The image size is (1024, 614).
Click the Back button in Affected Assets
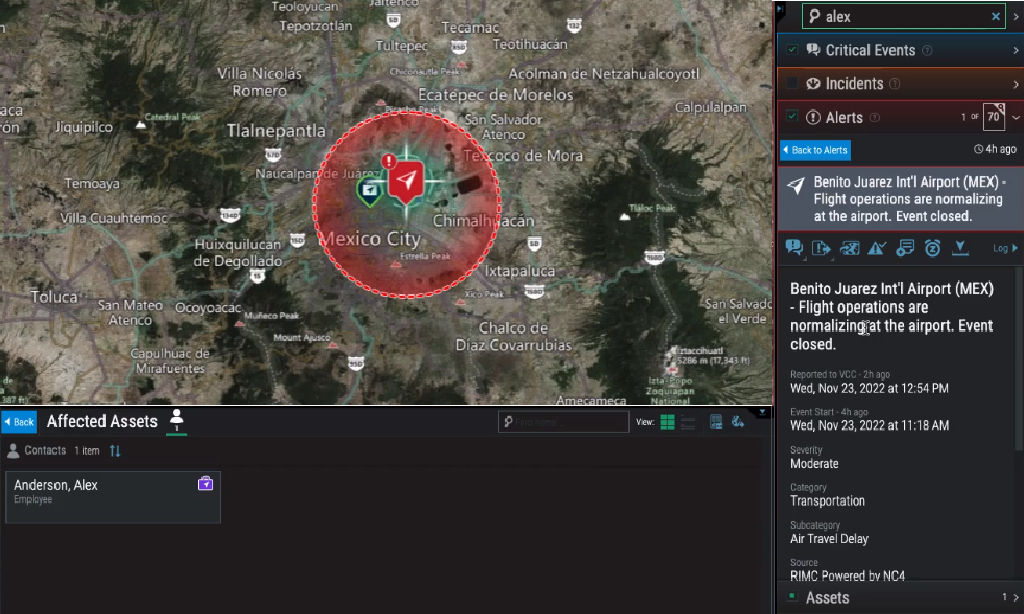coord(19,422)
